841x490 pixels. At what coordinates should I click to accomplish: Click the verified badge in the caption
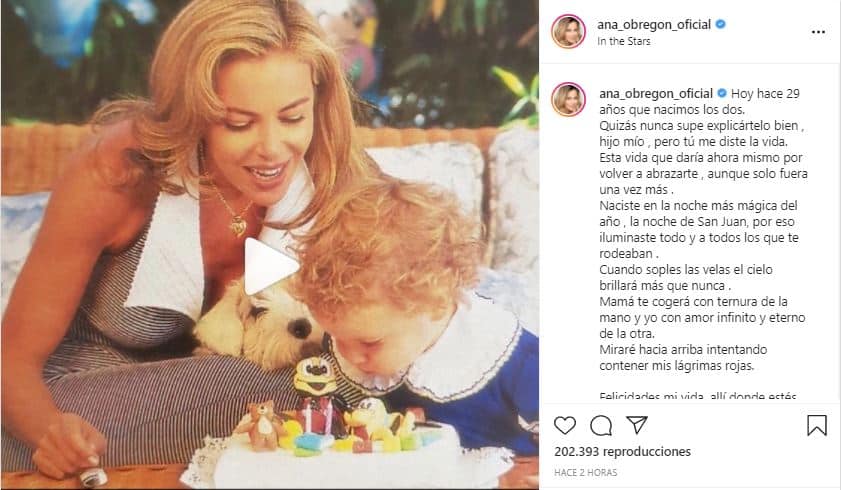tap(722, 93)
